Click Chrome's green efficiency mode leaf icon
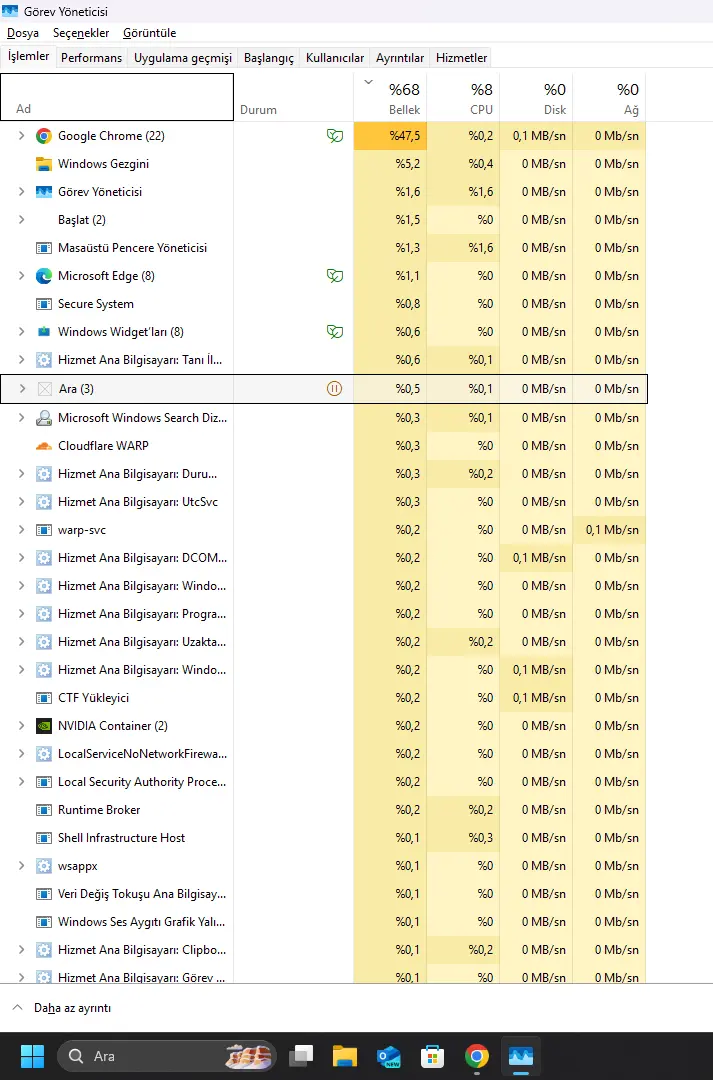The image size is (713, 1080). coord(335,136)
